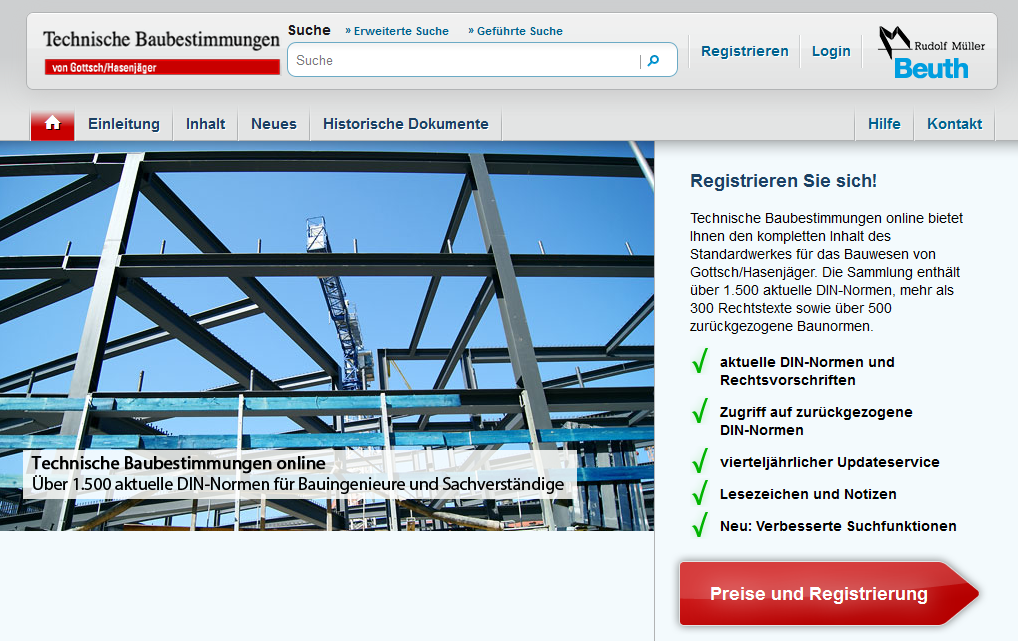Image resolution: width=1018 pixels, height=641 pixels.
Task: Click 'Lesezeichen und Notizen' text
Action: [x=808, y=494]
